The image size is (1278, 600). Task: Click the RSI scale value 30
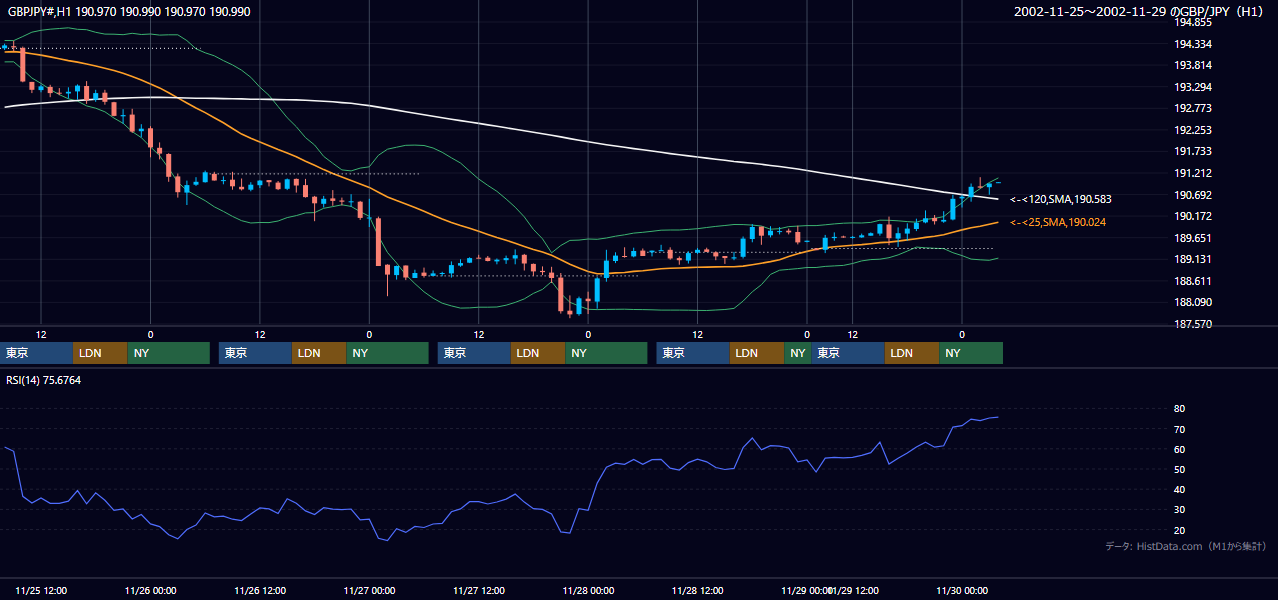1180,510
